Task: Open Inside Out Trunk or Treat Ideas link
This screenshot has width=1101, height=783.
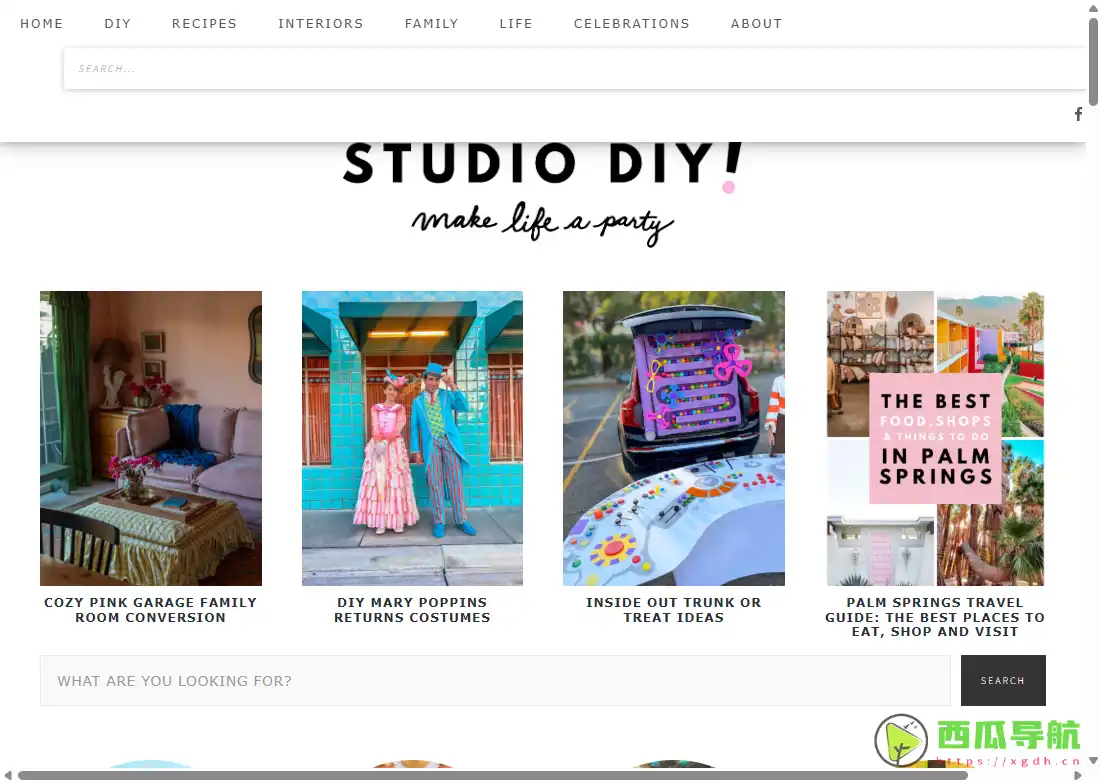Action: point(674,610)
